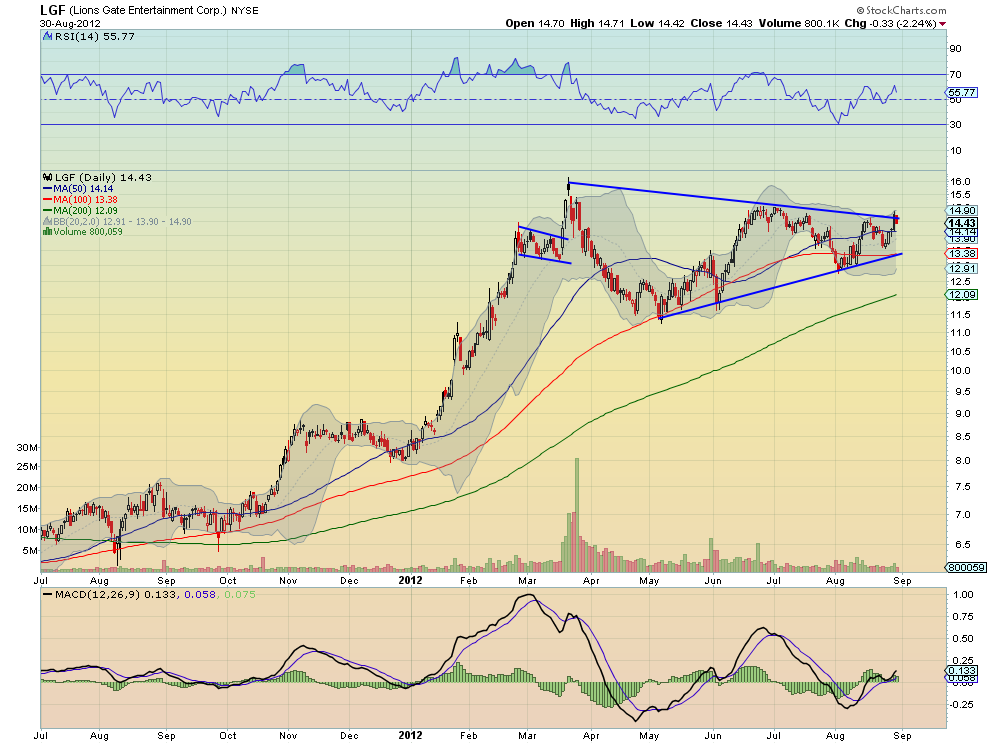The width and height of the screenshot is (990, 744).
Task: Click the blue MA(50) legend color dash
Action: click(48, 188)
